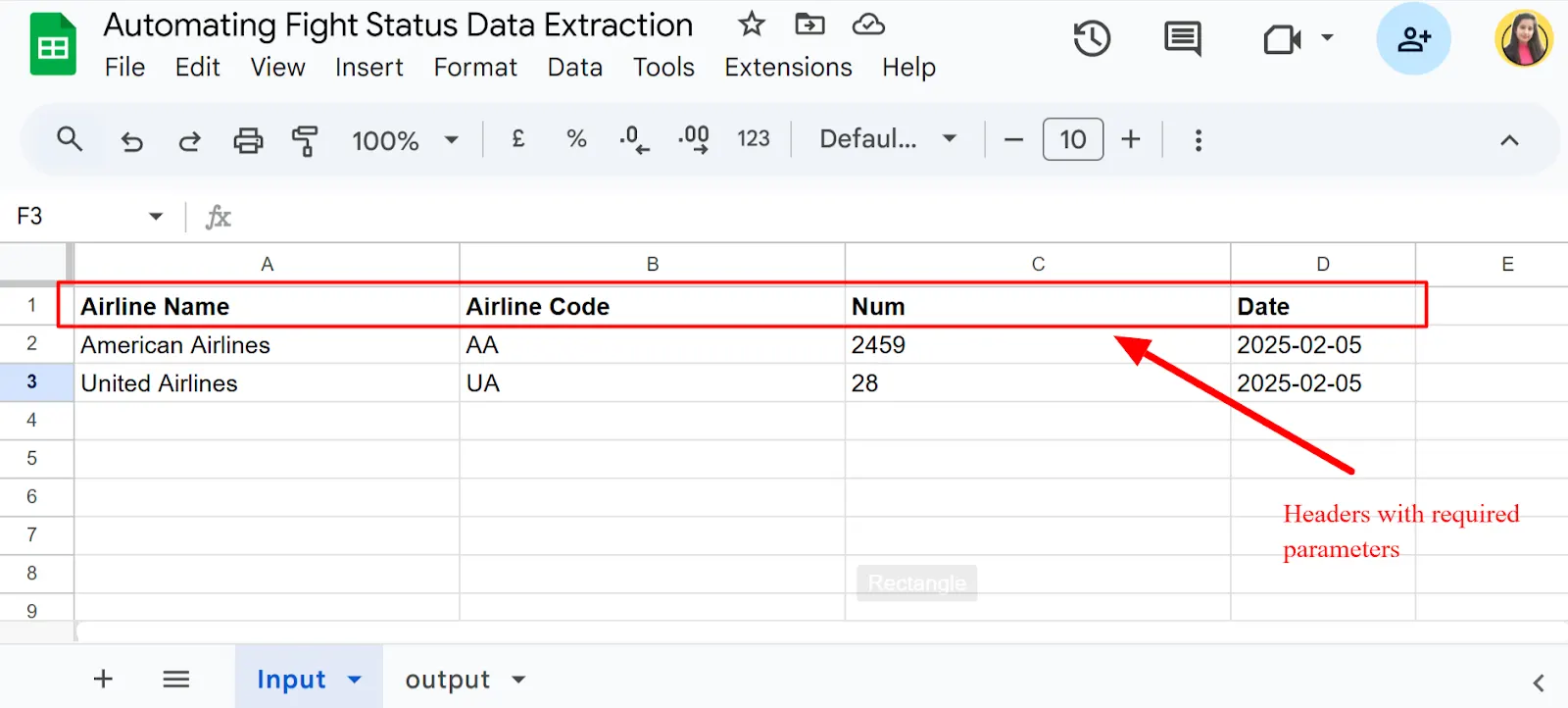
Task: Open the output sheet tab menu arrow
Action: pos(518,679)
